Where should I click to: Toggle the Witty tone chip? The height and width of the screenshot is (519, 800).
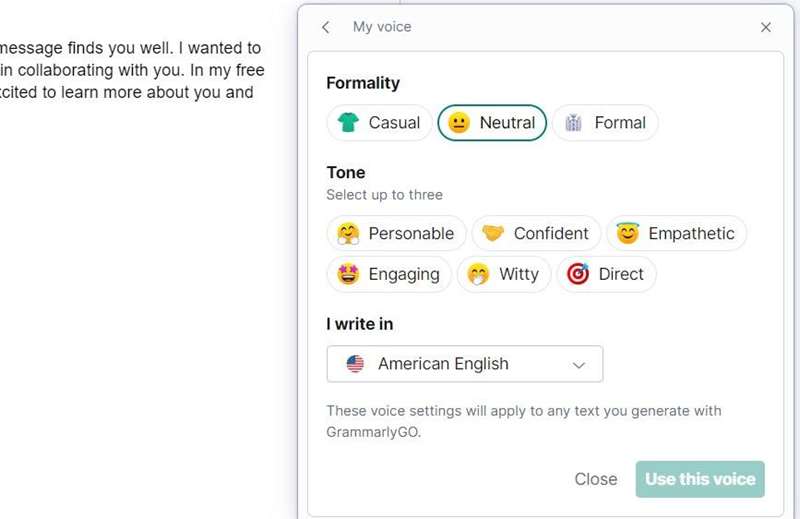click(x=504, y=274)
